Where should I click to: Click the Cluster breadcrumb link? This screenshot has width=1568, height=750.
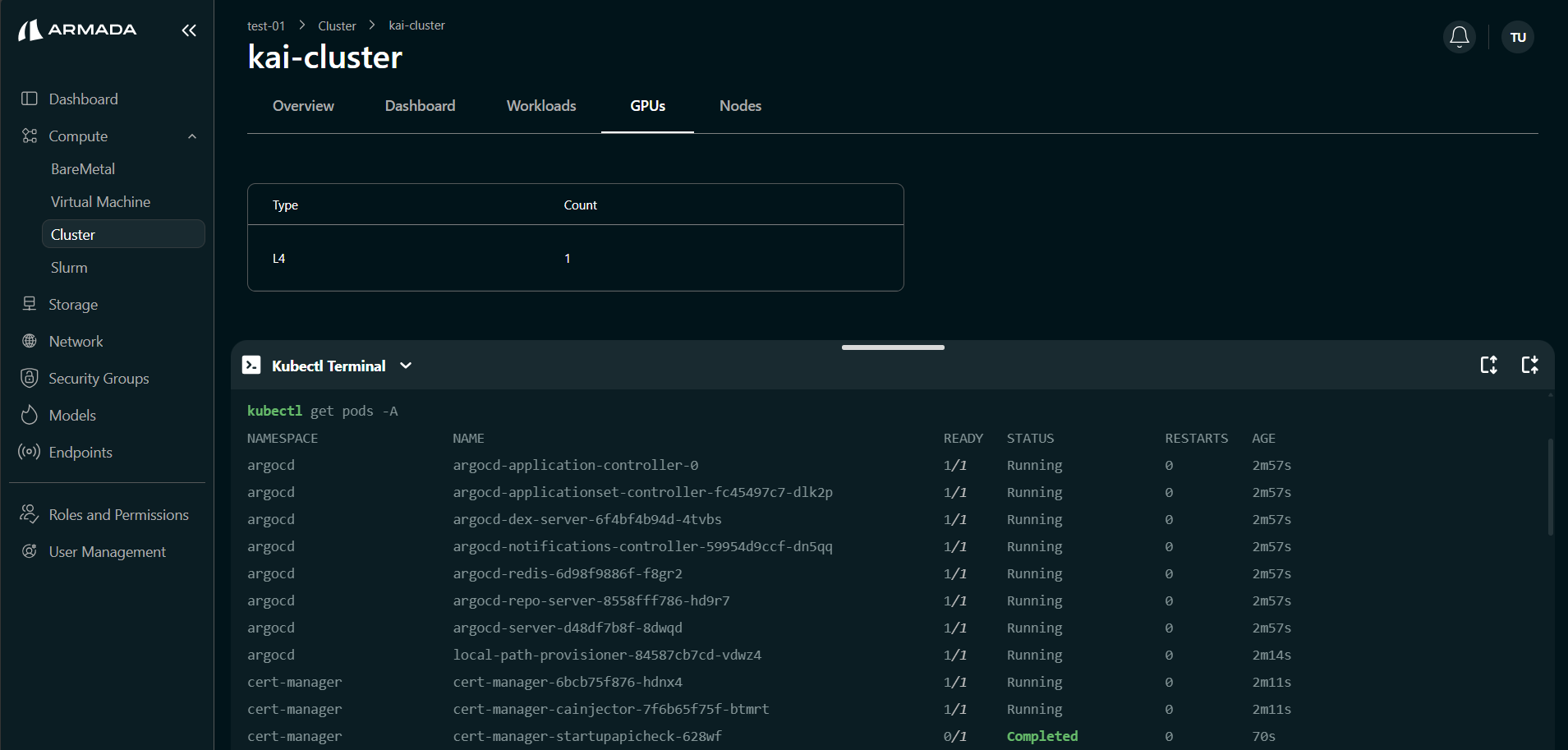(337, 26)
